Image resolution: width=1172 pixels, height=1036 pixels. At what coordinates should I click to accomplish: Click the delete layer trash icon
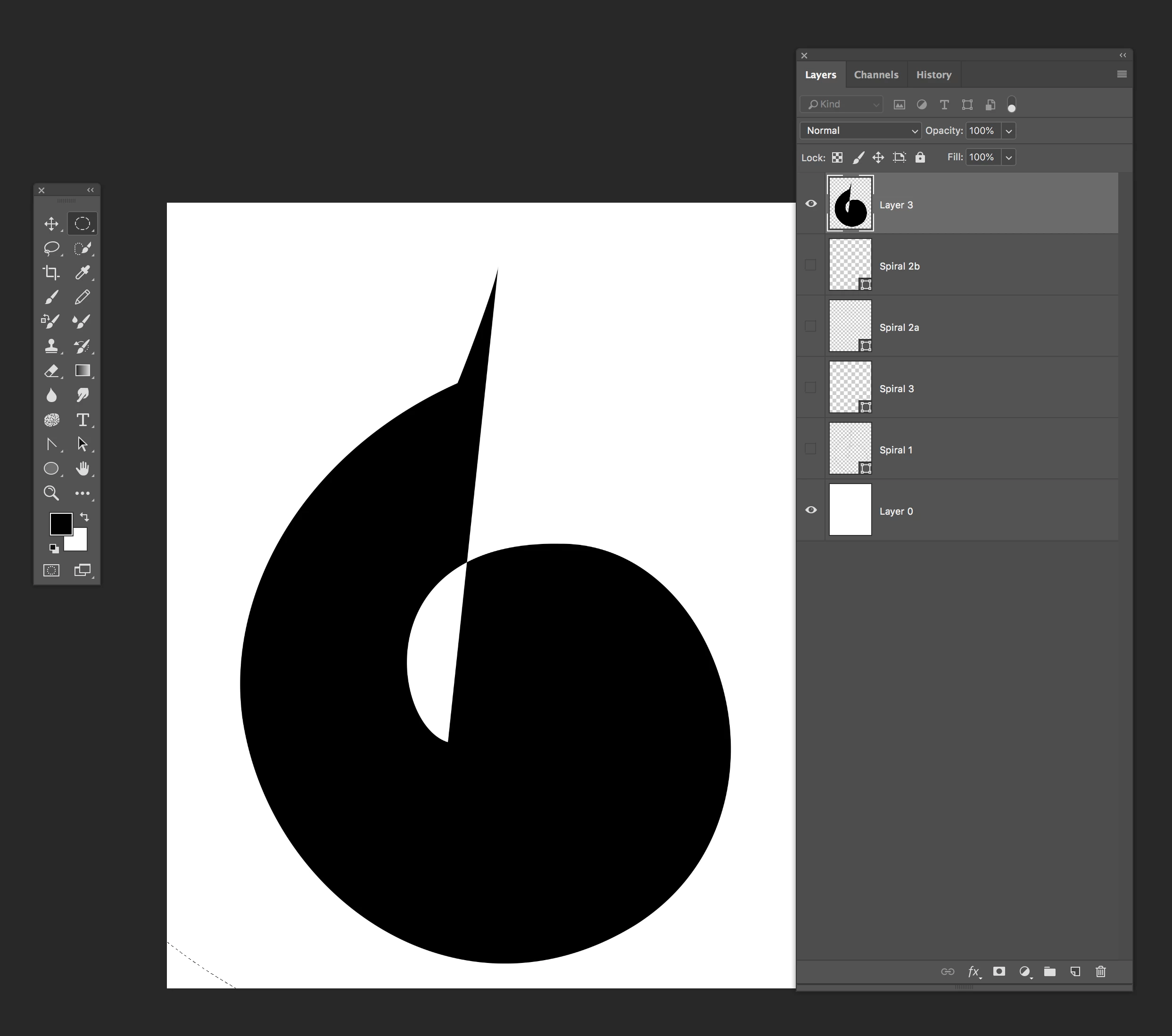pyautogui.click(x=1100, y=971)
